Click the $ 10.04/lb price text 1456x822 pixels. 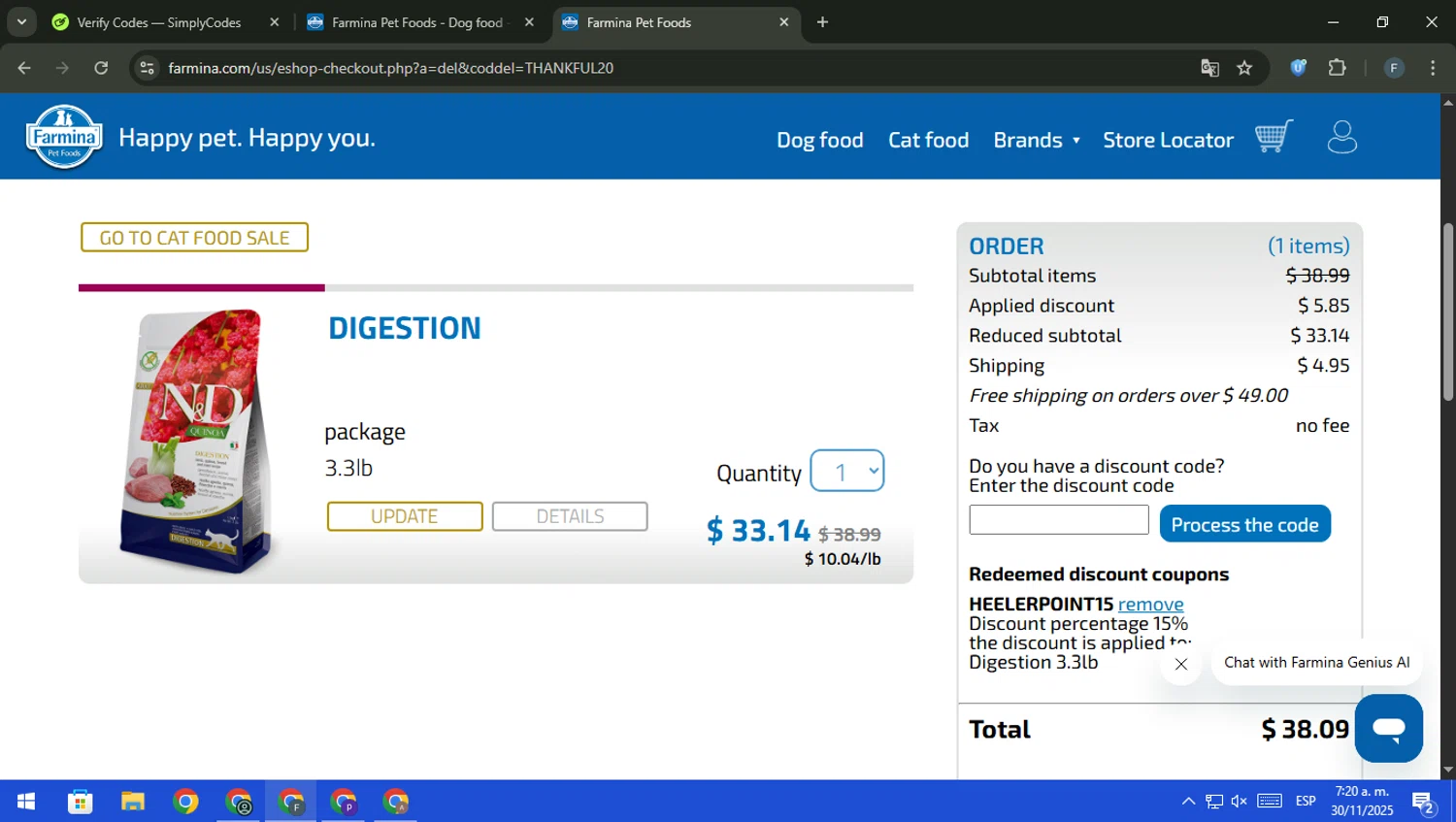(843, 559)
